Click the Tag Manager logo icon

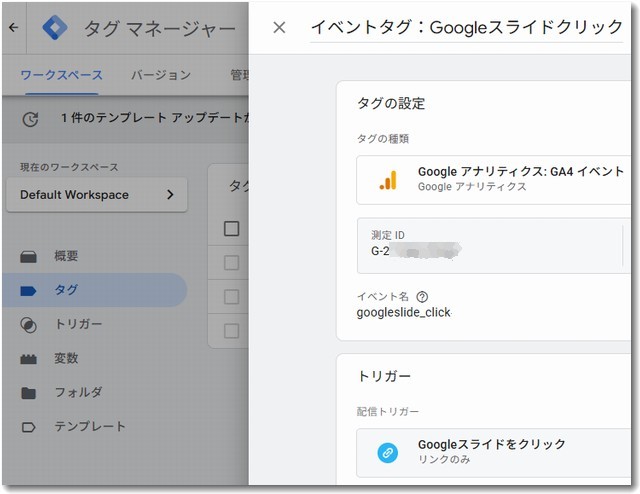click(x=56, y=28)
